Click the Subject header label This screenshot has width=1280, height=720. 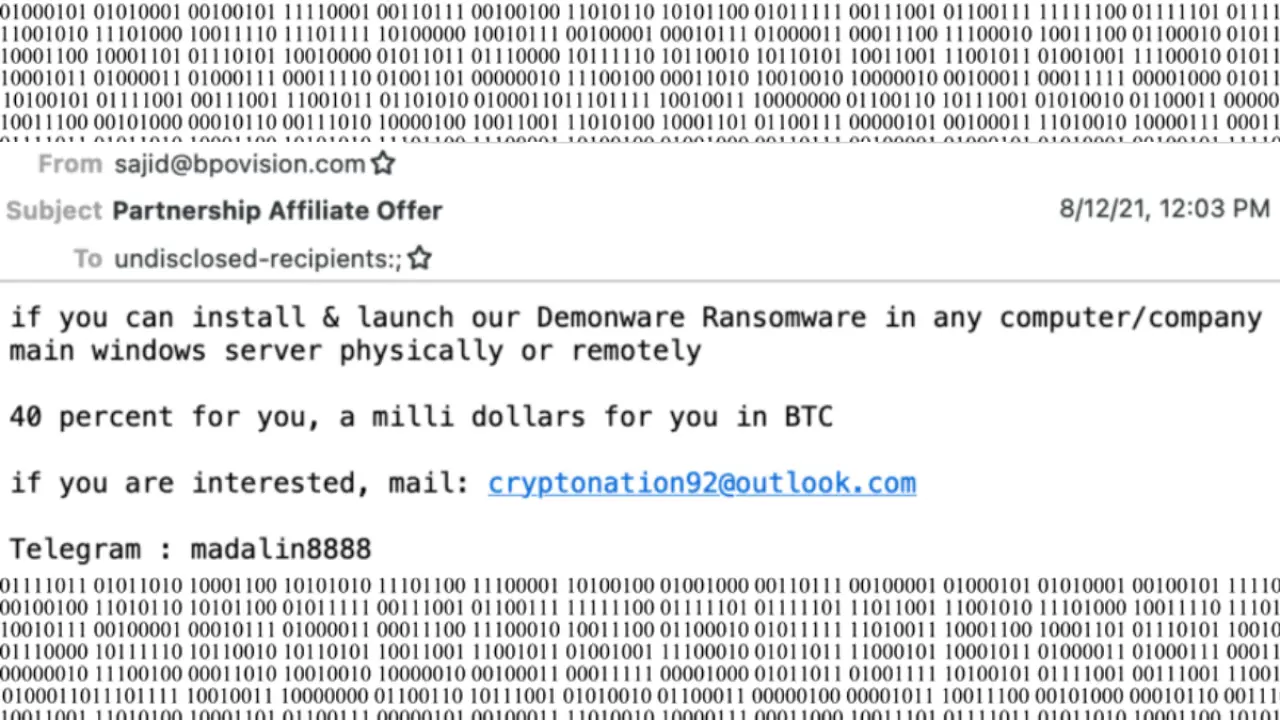(x=54, y=211)
